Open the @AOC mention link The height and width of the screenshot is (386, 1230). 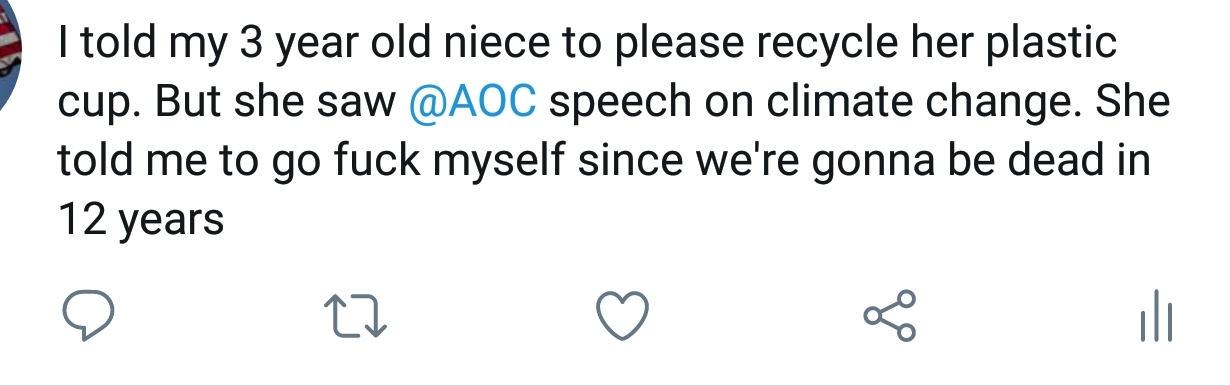click(475, 104)
